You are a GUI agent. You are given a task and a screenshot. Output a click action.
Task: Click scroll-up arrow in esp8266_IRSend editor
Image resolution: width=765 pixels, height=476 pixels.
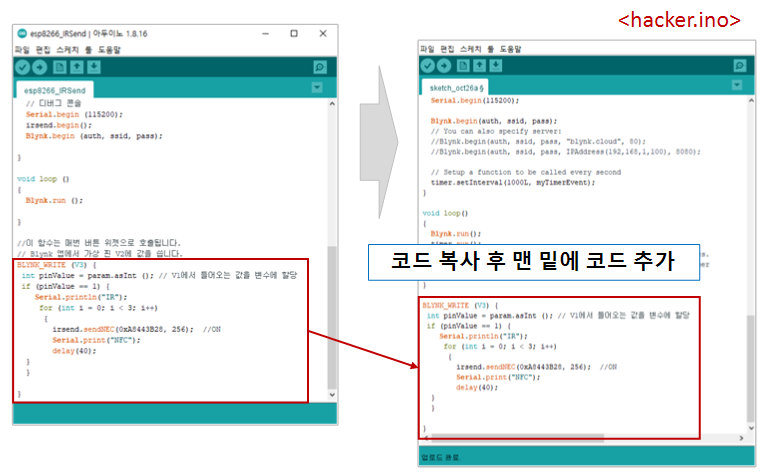[332, 104]
